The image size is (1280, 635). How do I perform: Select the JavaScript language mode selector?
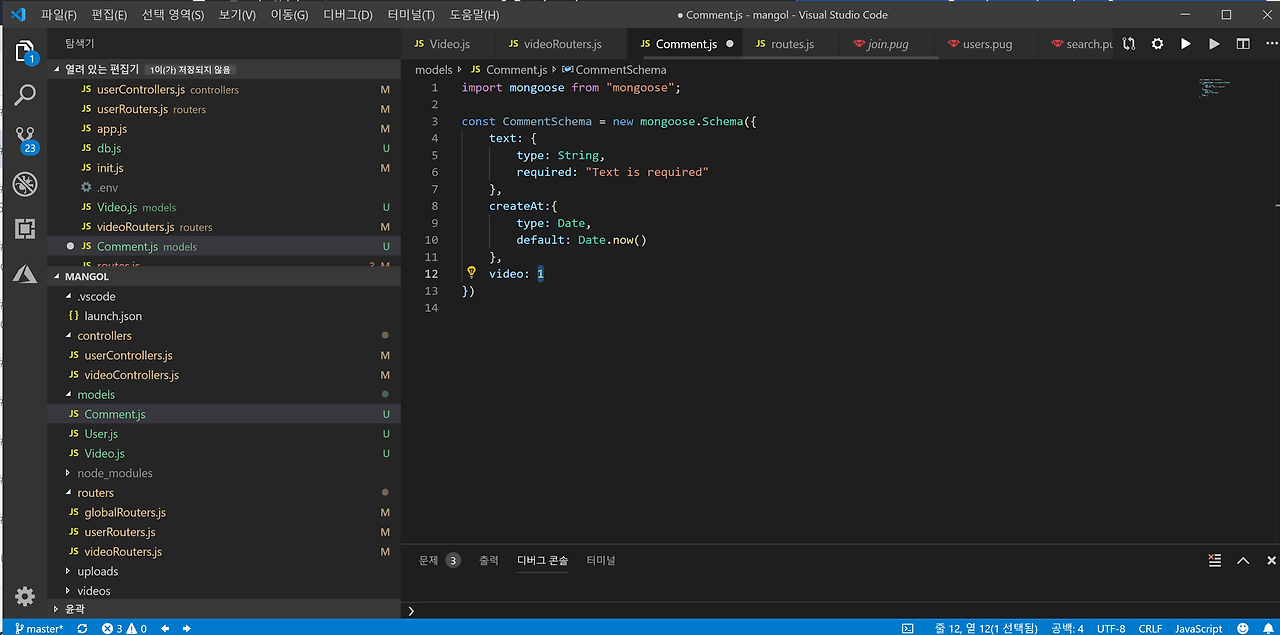click(1197, 628)
